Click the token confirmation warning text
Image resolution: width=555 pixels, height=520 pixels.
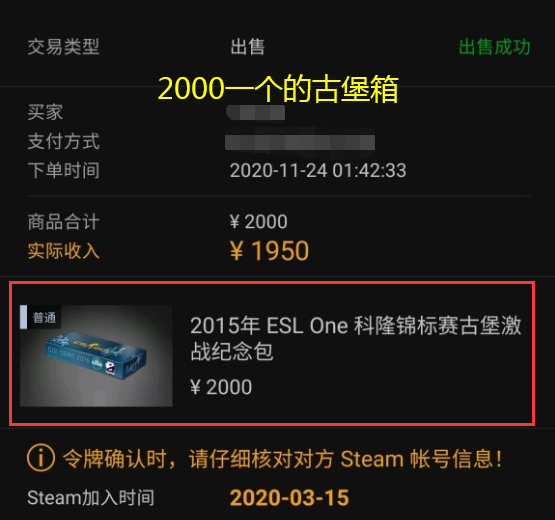pos(282,459)
